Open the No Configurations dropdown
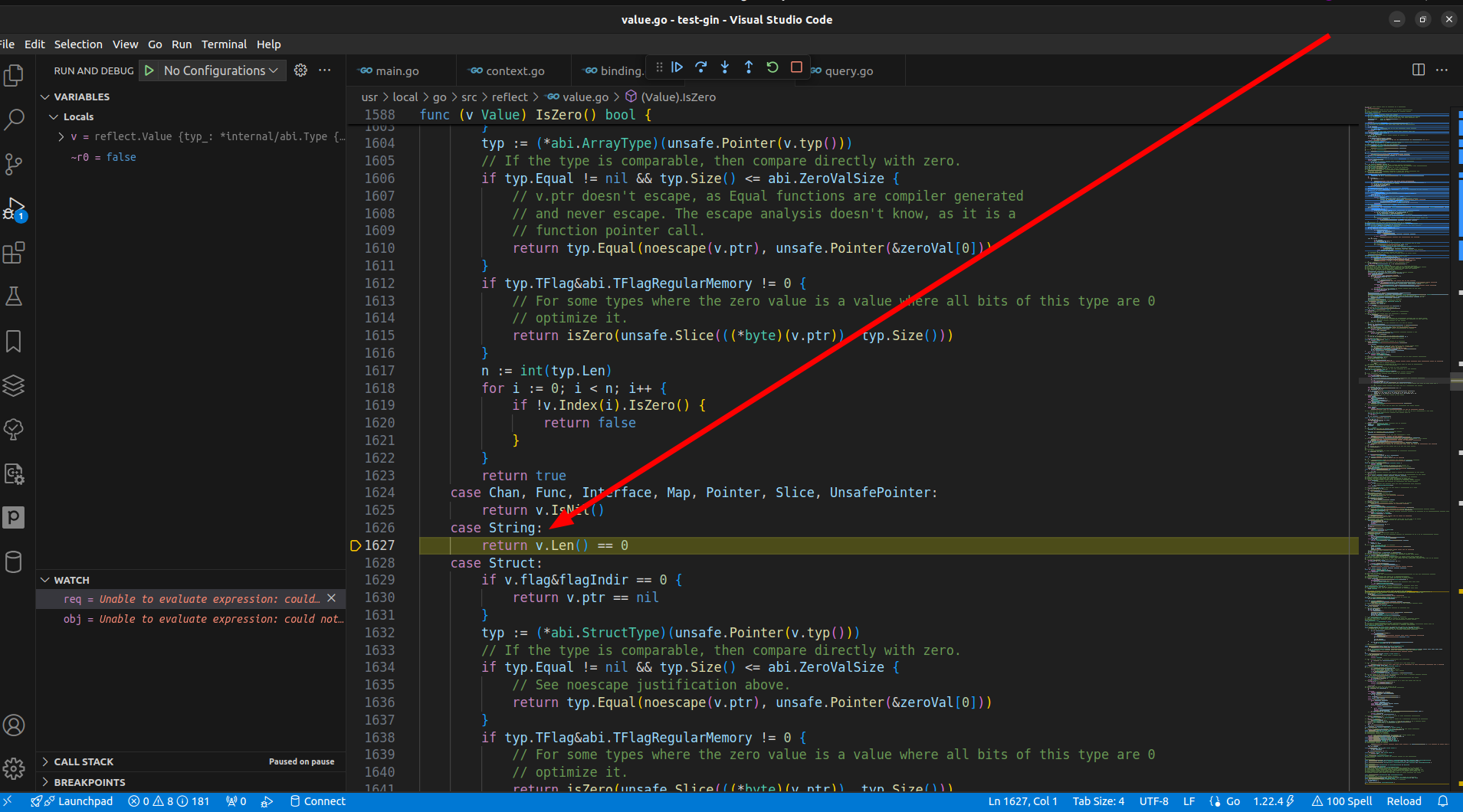 coord(221,70)
